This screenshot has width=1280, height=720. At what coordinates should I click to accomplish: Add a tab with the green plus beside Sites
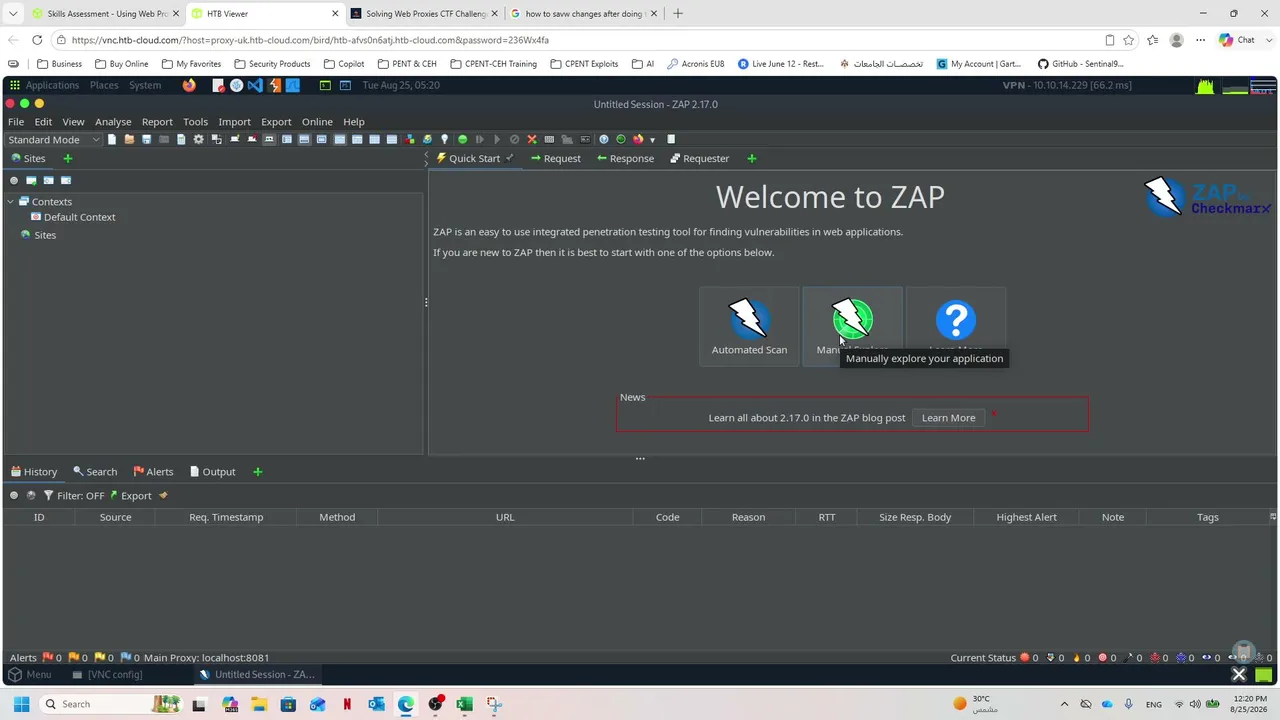pyautogui.click(x=68, y=158)
